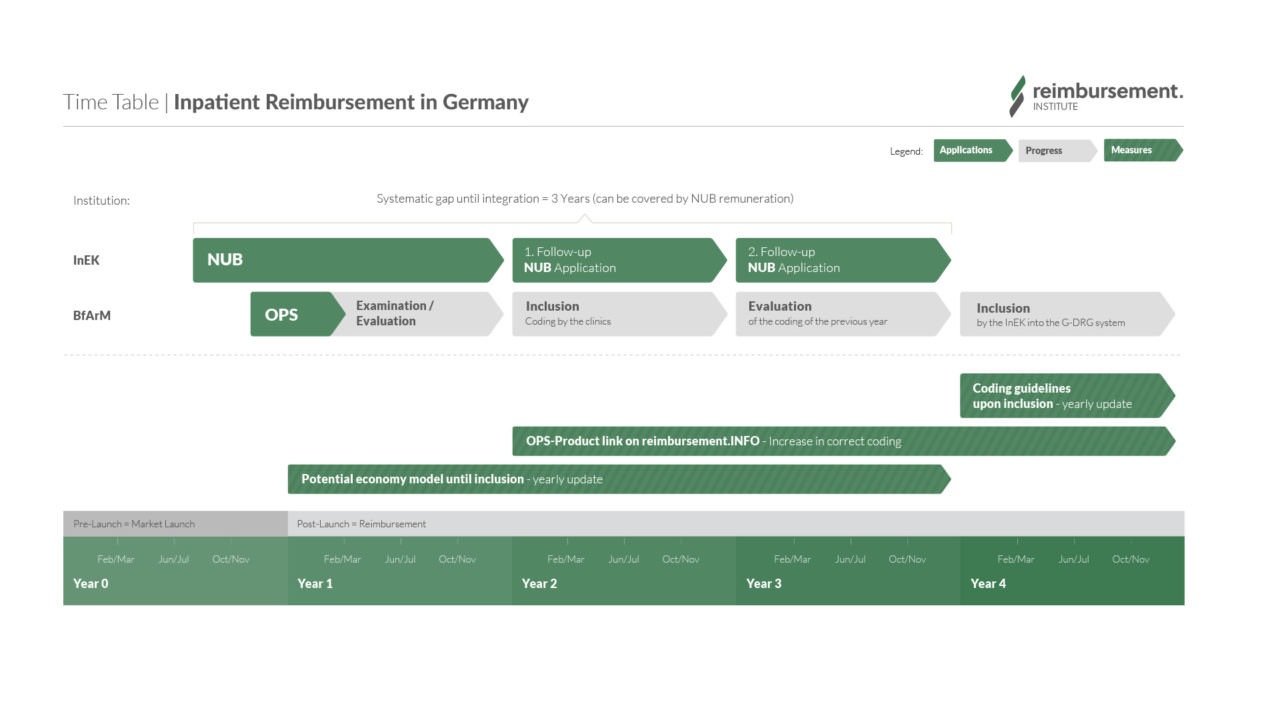1280x720 pixels.
Task: Click Jun/Jul in Year 3
Action: [850, 560]
